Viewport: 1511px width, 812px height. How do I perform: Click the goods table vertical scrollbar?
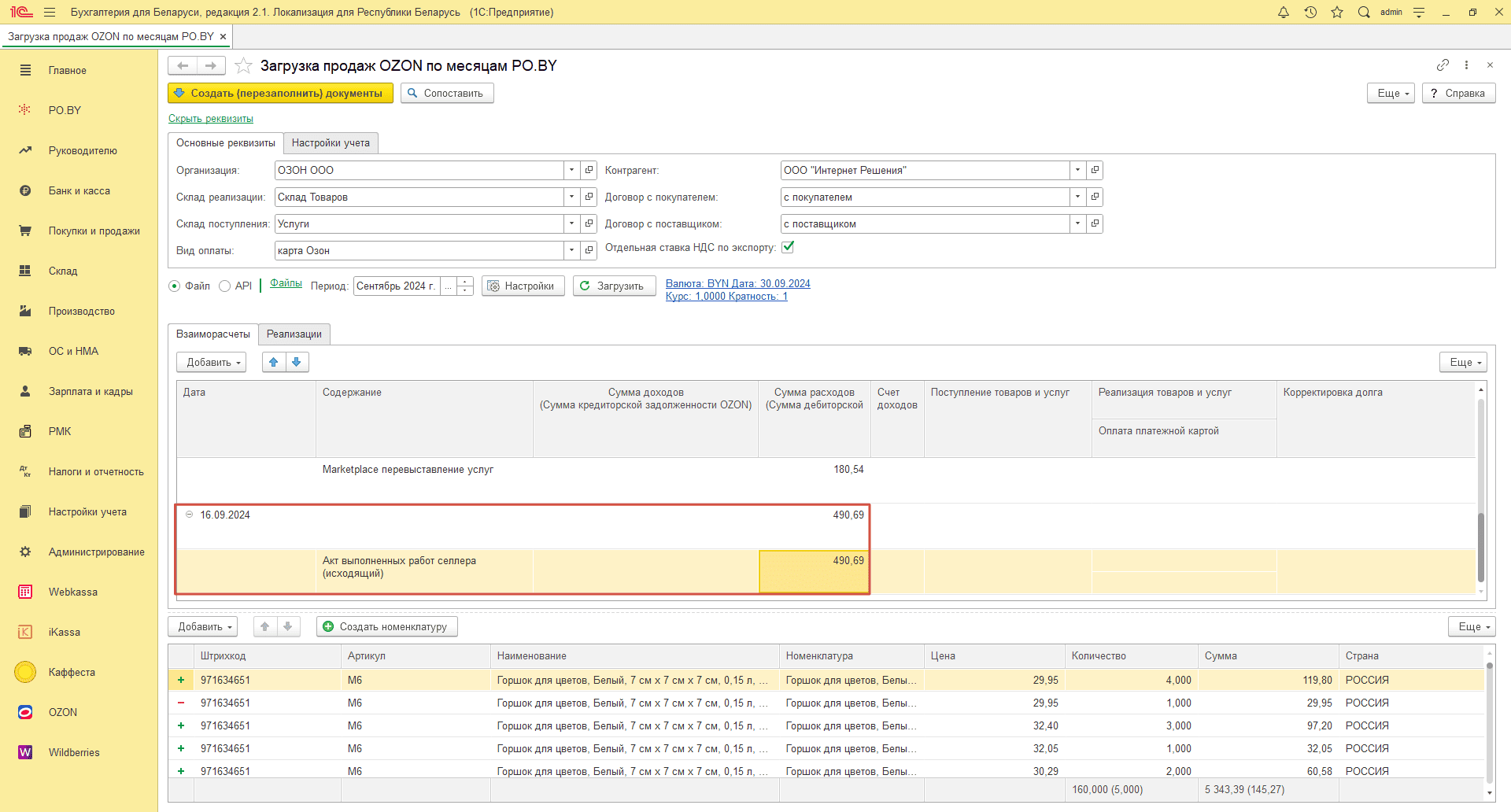point(1489,722)
